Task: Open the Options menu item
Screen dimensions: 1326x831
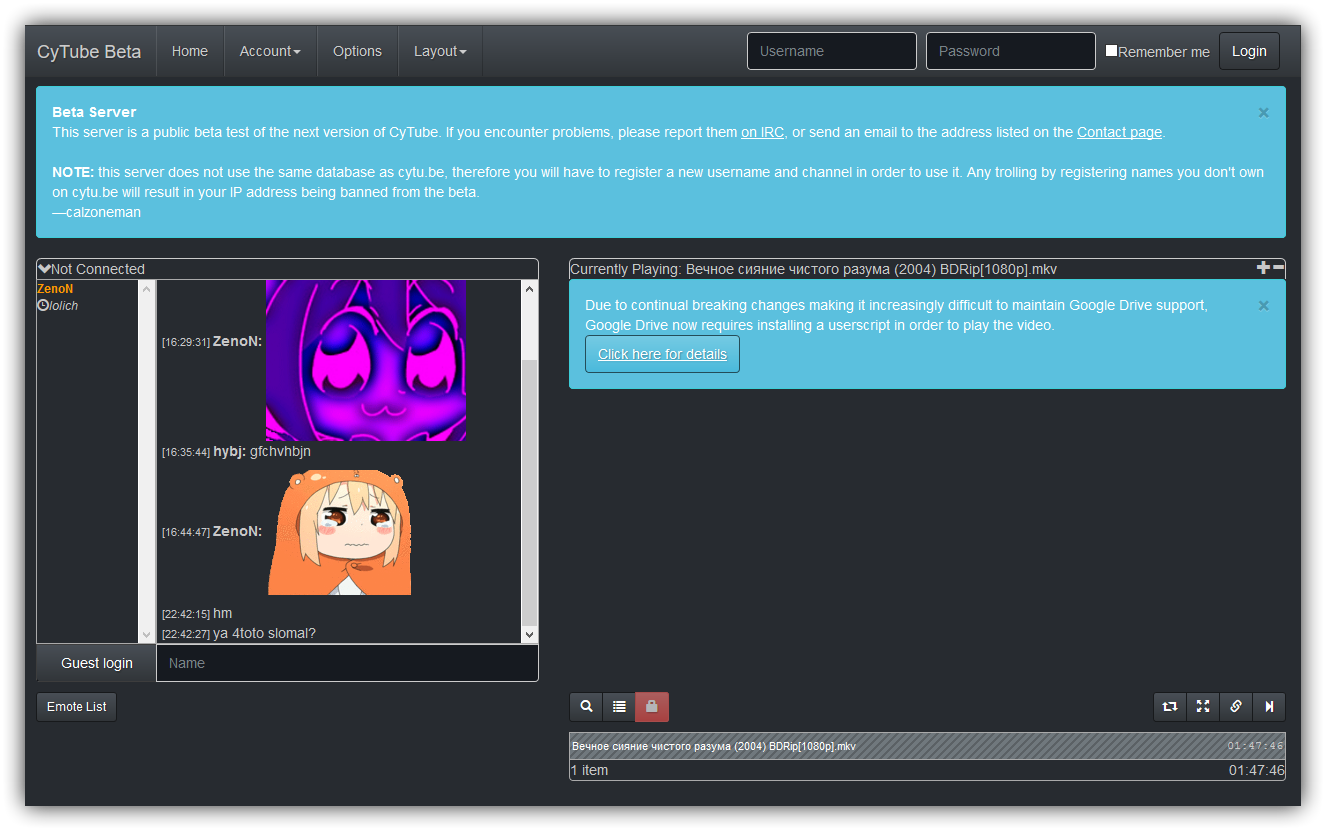Action: coord(357,51)
